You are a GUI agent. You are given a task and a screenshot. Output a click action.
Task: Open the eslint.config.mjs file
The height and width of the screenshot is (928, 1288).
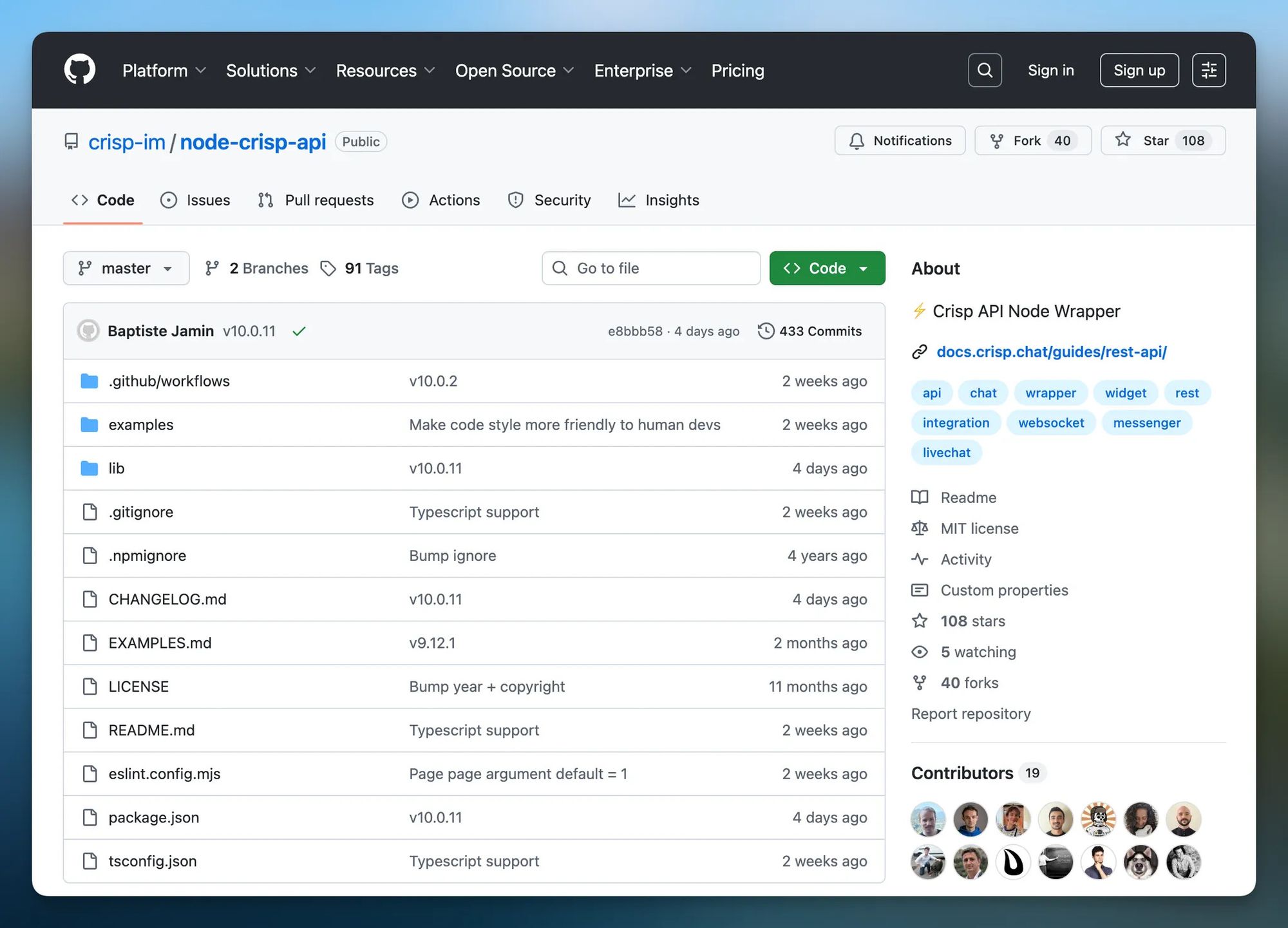click(164, 774)
